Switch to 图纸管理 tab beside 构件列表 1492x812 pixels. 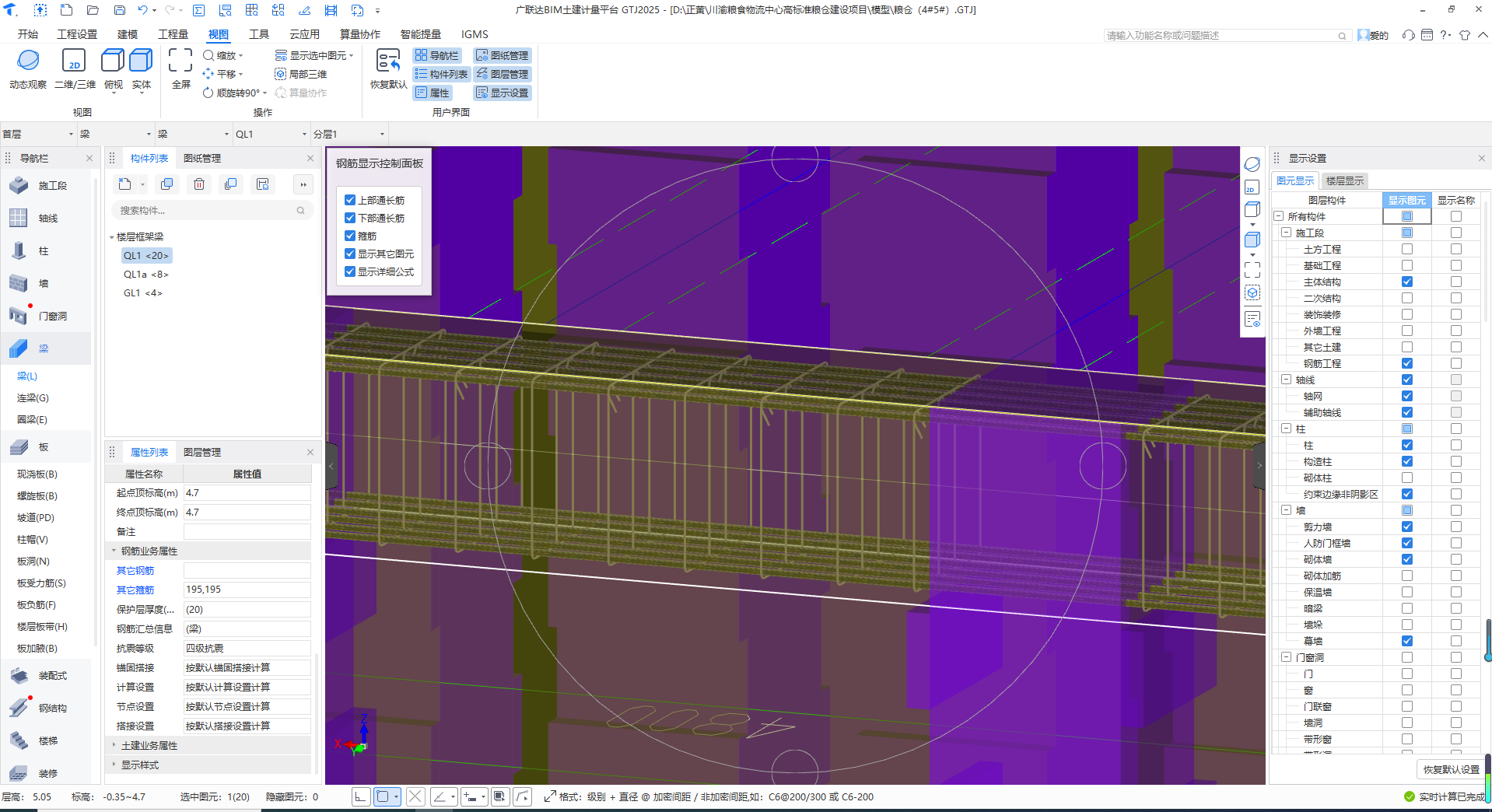(202, 158)
